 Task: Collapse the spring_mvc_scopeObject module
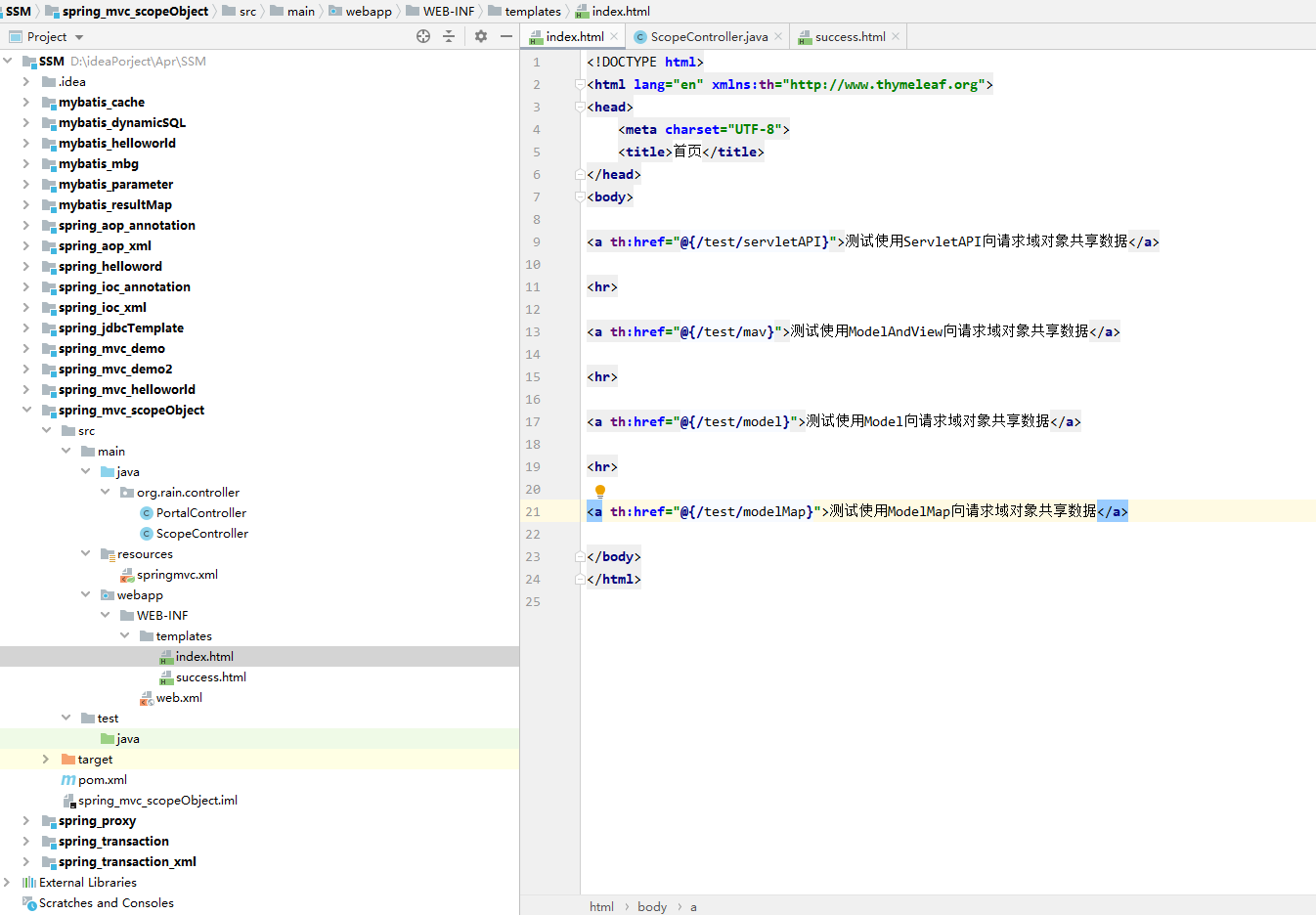click(x=26, y=410)
